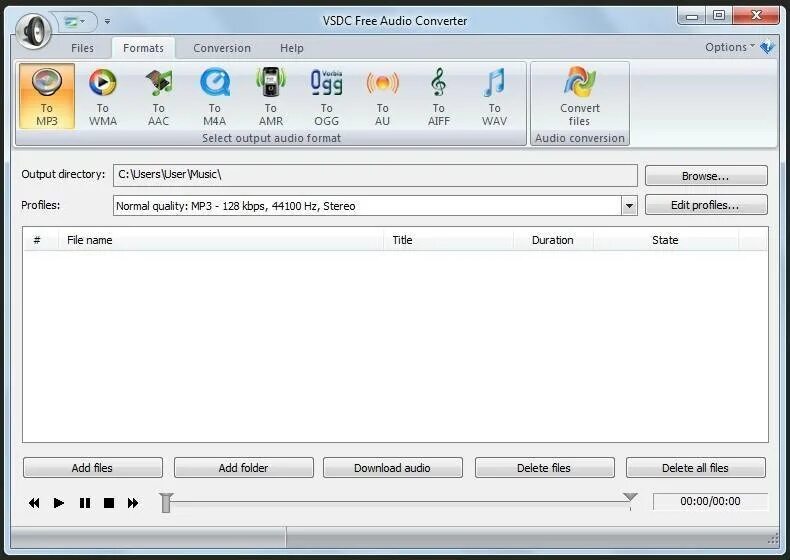
Task: Maximize the VSDC Free Audio Converter window
Action: [719, 16]
